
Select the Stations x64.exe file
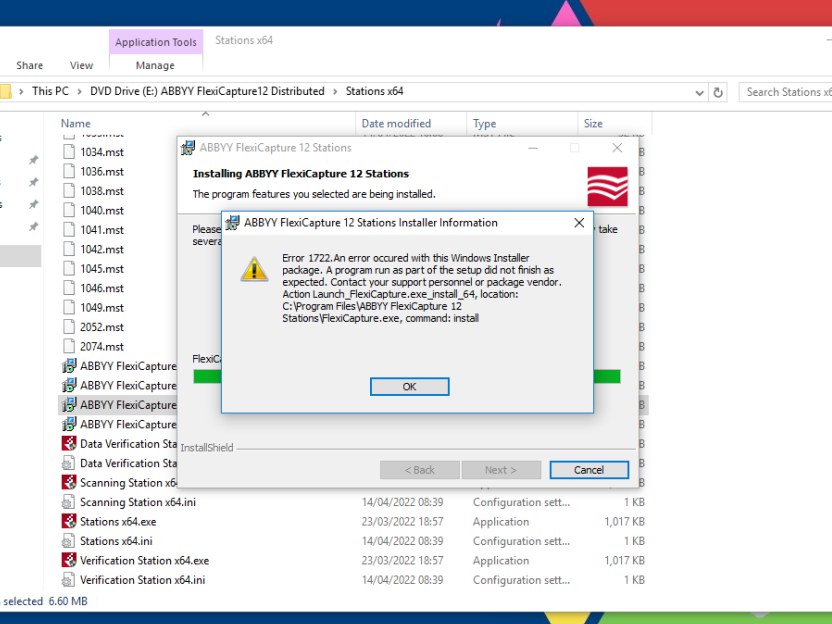click(118, 522)
